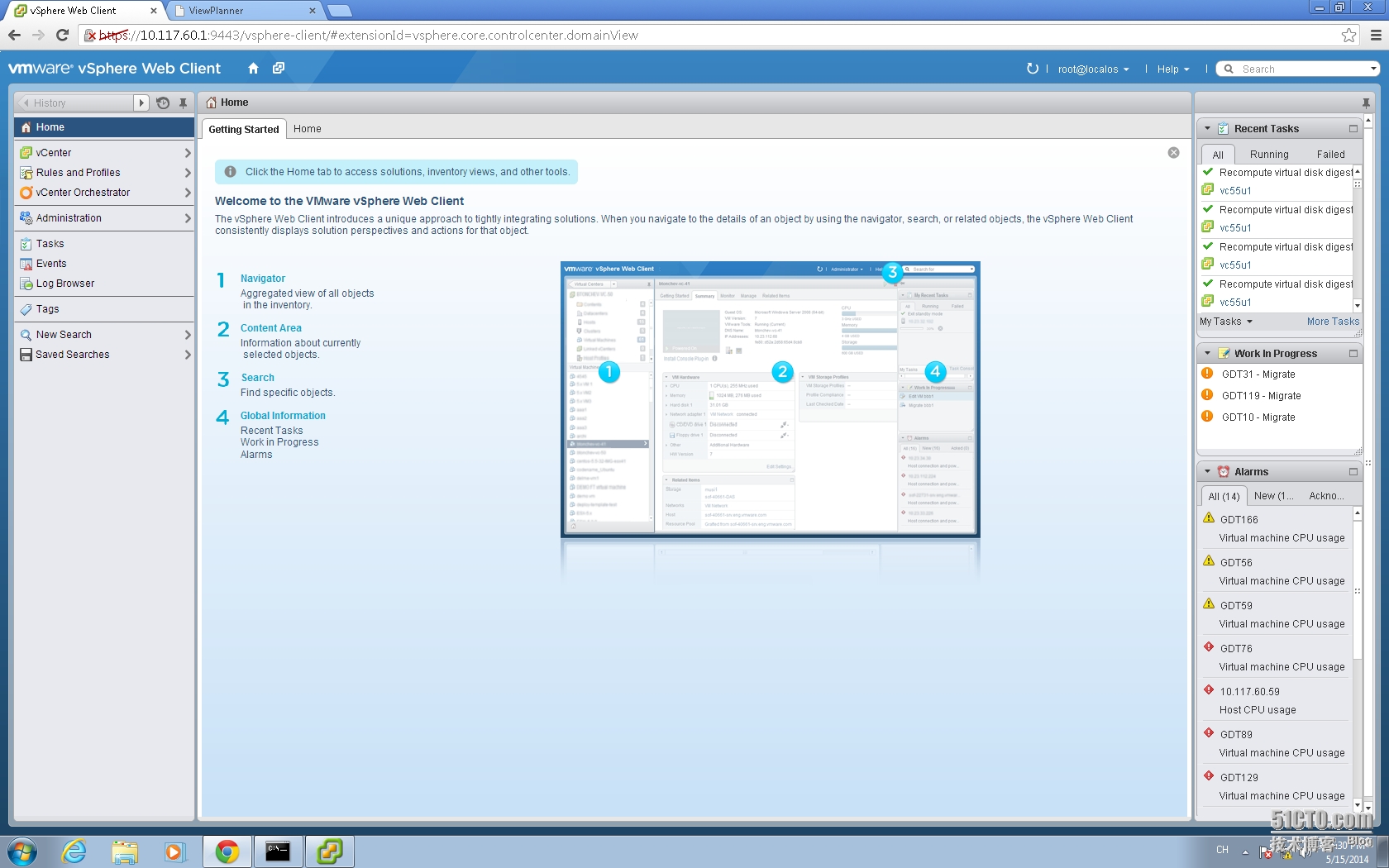This screenshot has height=868, width=1389.
Task: Collapse the Work In Progress panel
Action: click(1208, 354)
